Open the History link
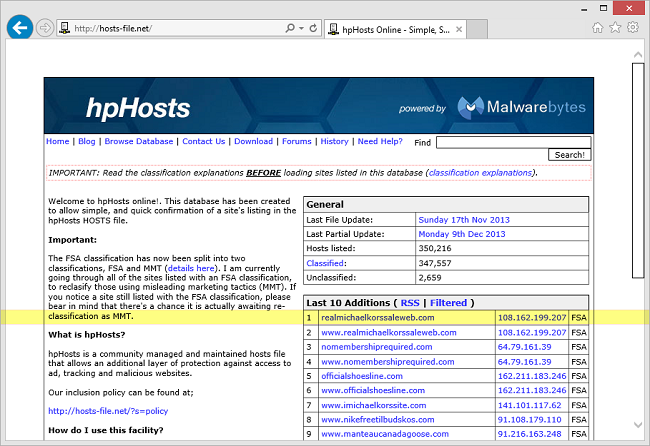 [x=334, y=141]
